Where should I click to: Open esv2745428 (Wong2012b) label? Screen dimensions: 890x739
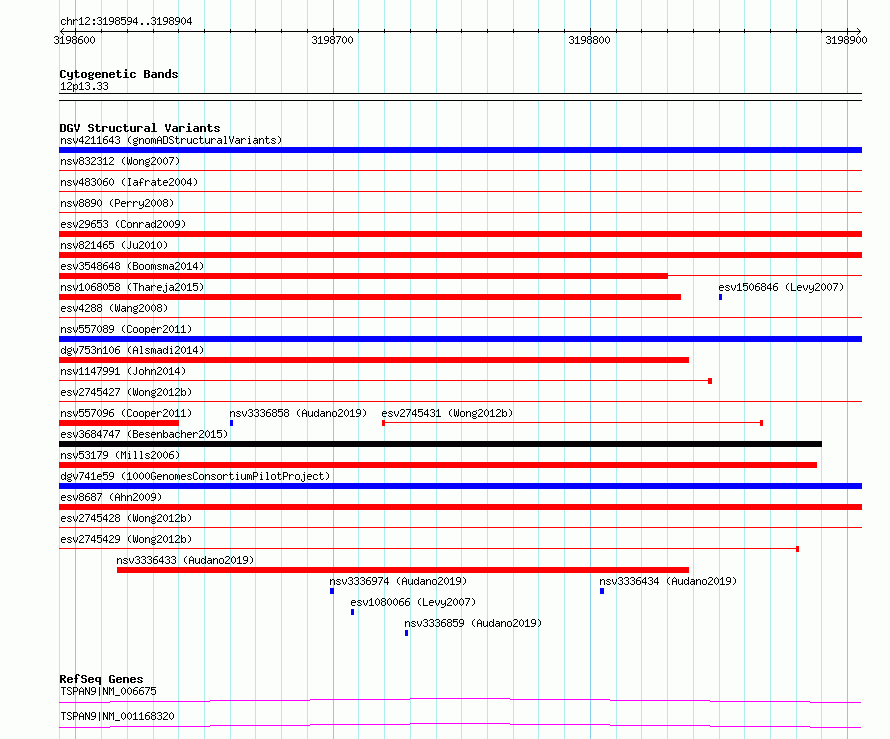[x=126, y=518]
